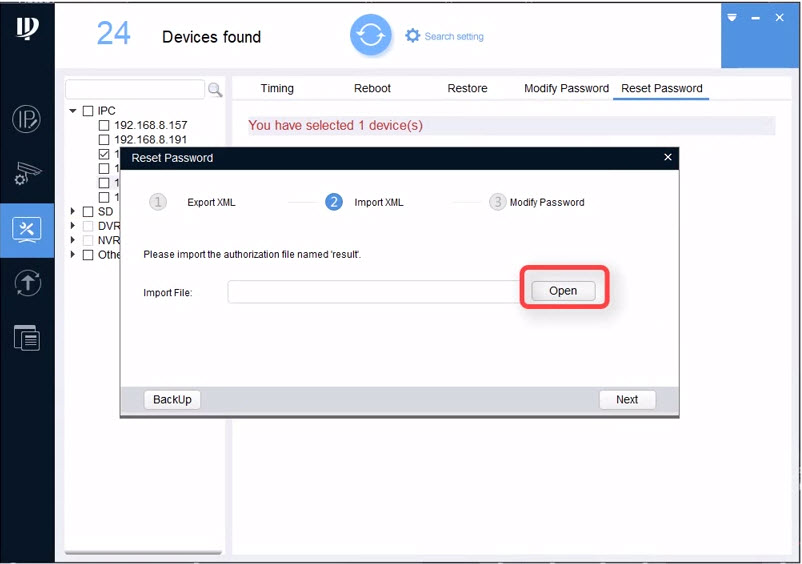The image size is (802, 564).
Task: Switch to the Timing tab
Action: point(277,88)
